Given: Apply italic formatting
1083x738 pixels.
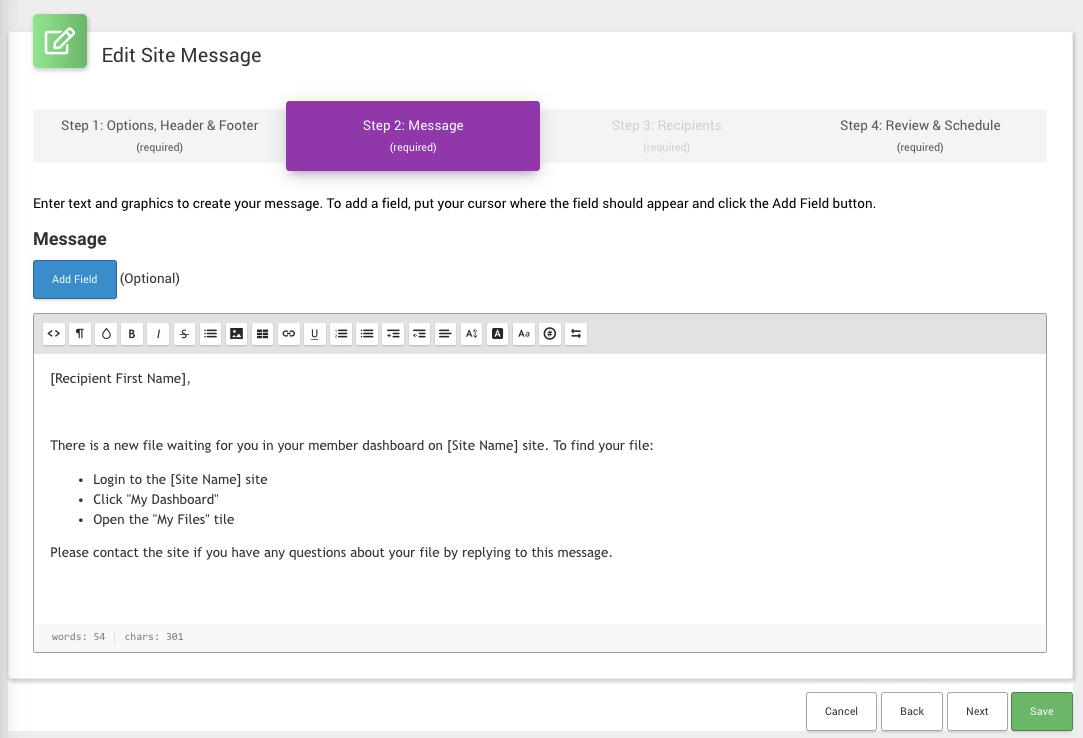Looking at the screenshot, I should (x=158, y=334).
